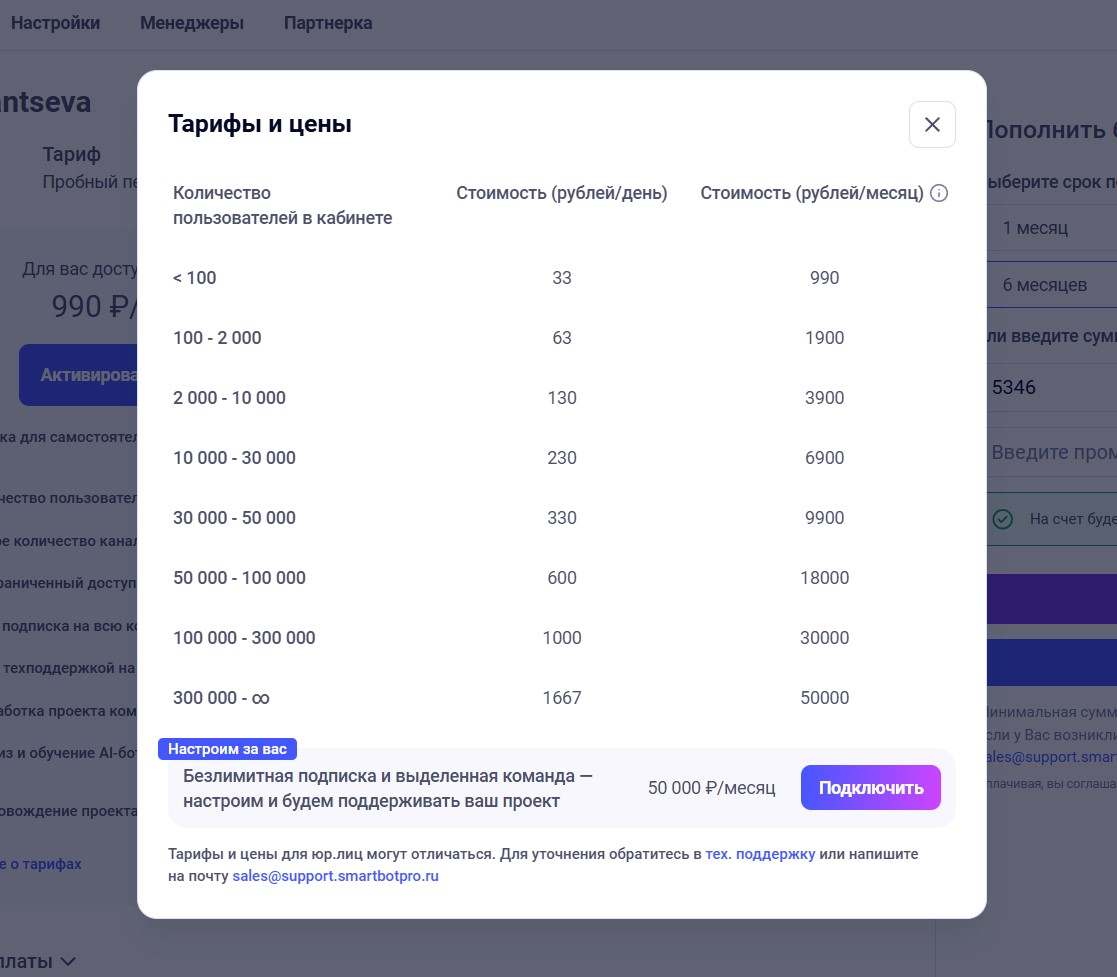Click the purple payment button behind dialog
1117x977 pixels.
[x=1052, y=599]
